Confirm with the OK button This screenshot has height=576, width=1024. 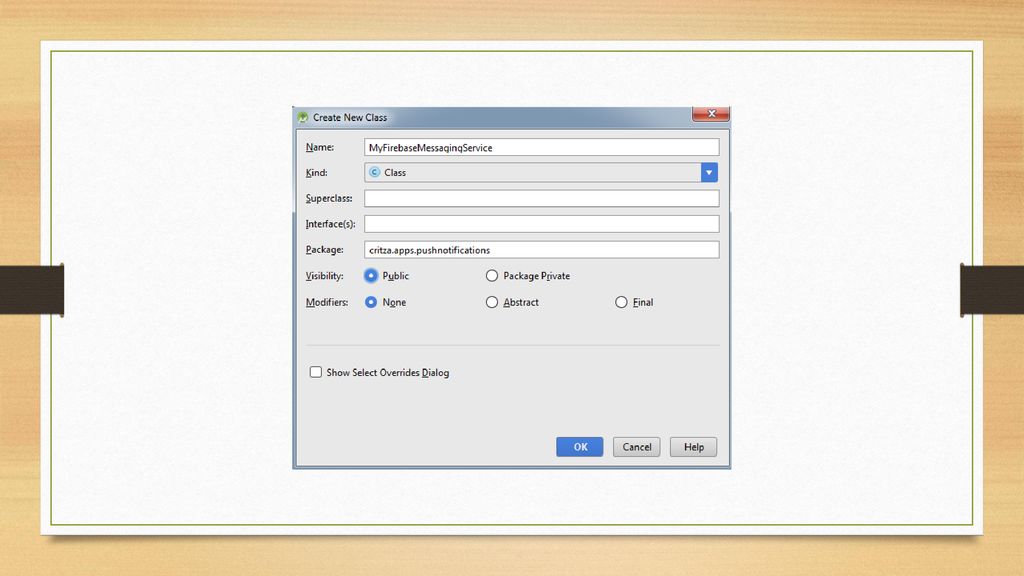(580, 447)
